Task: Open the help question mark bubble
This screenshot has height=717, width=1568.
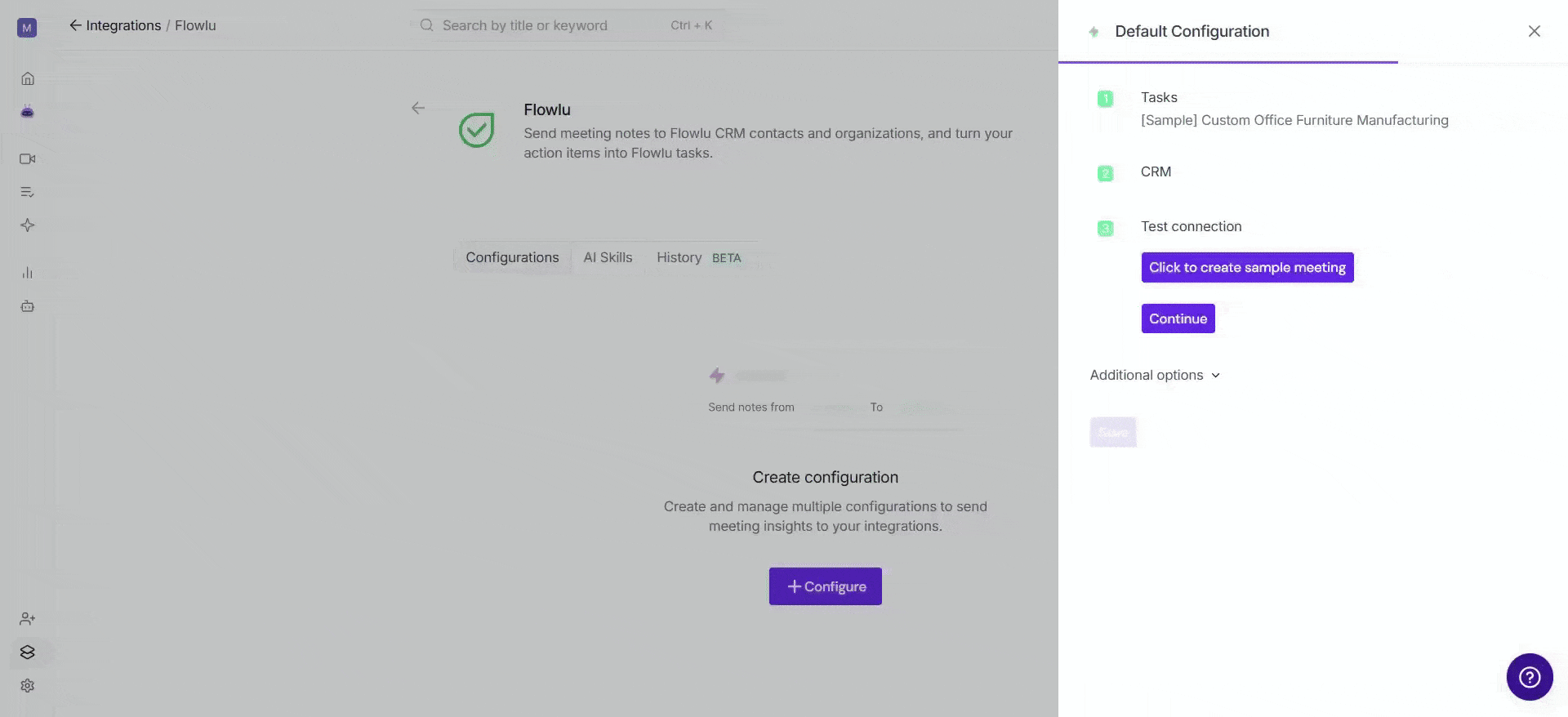Action: click(1530, 677)
